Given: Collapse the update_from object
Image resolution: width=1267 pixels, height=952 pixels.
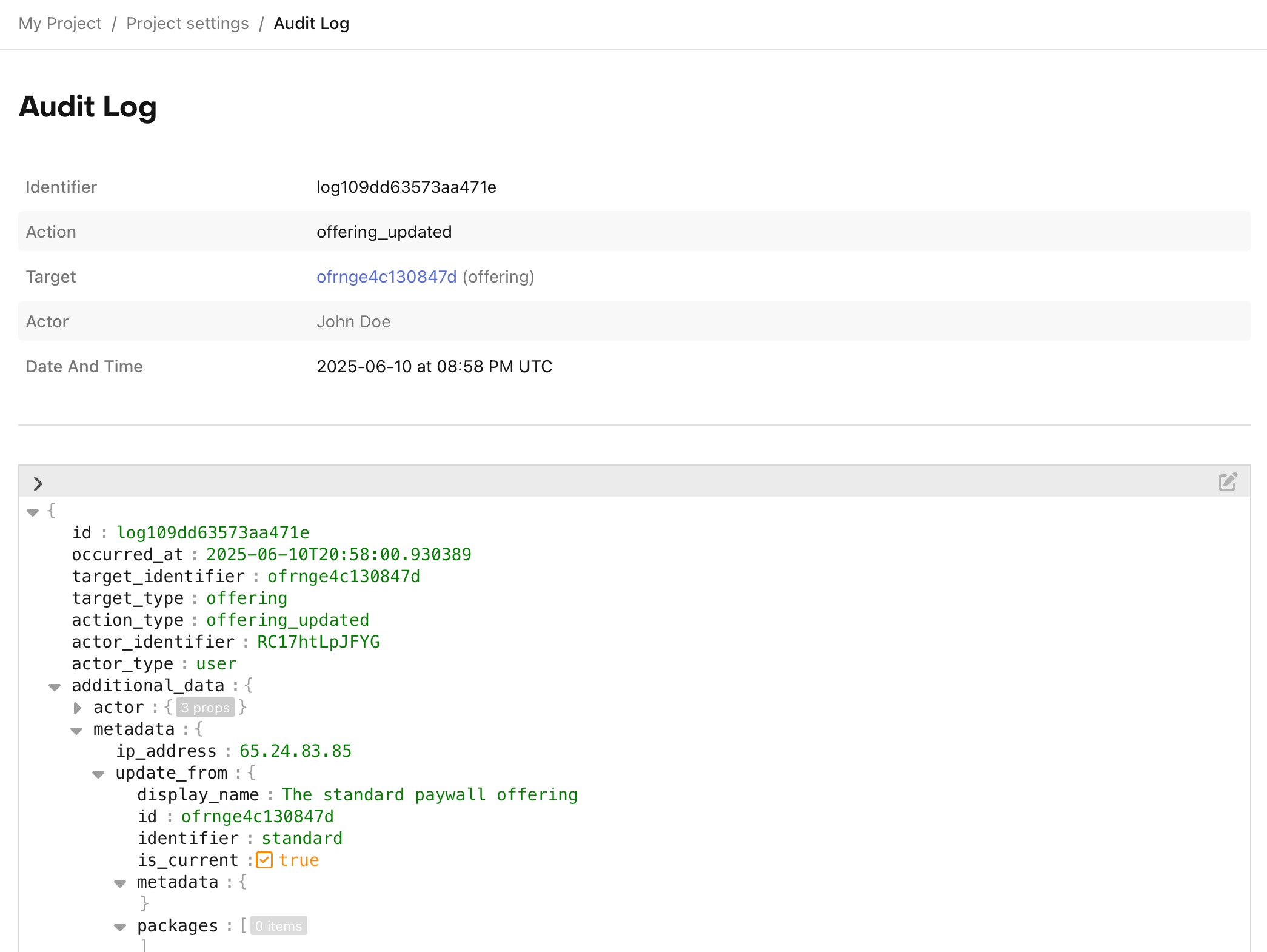Looking at the screenshot, I should pos(99,774).
